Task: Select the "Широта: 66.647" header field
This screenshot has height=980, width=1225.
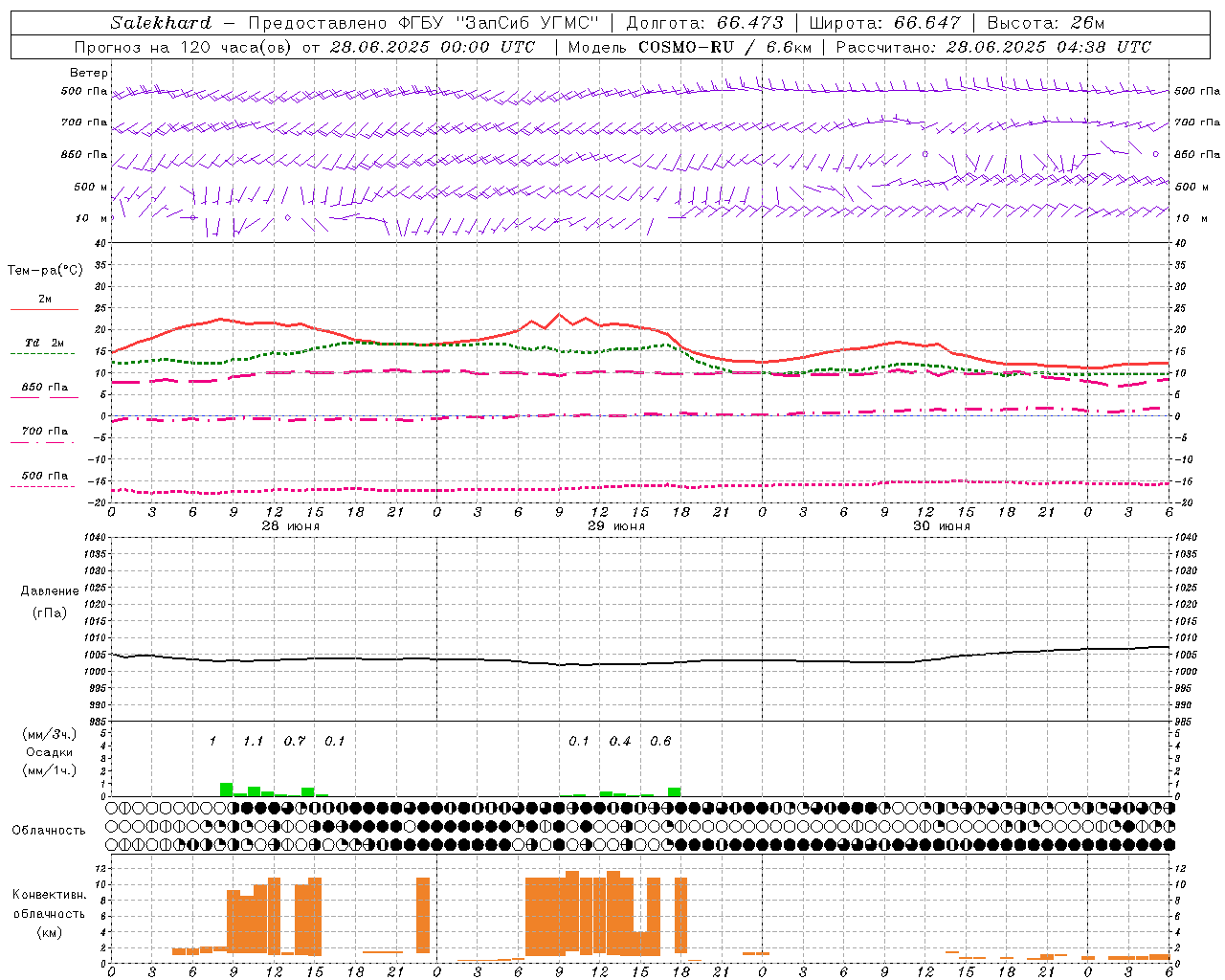Action: point(885,23)
